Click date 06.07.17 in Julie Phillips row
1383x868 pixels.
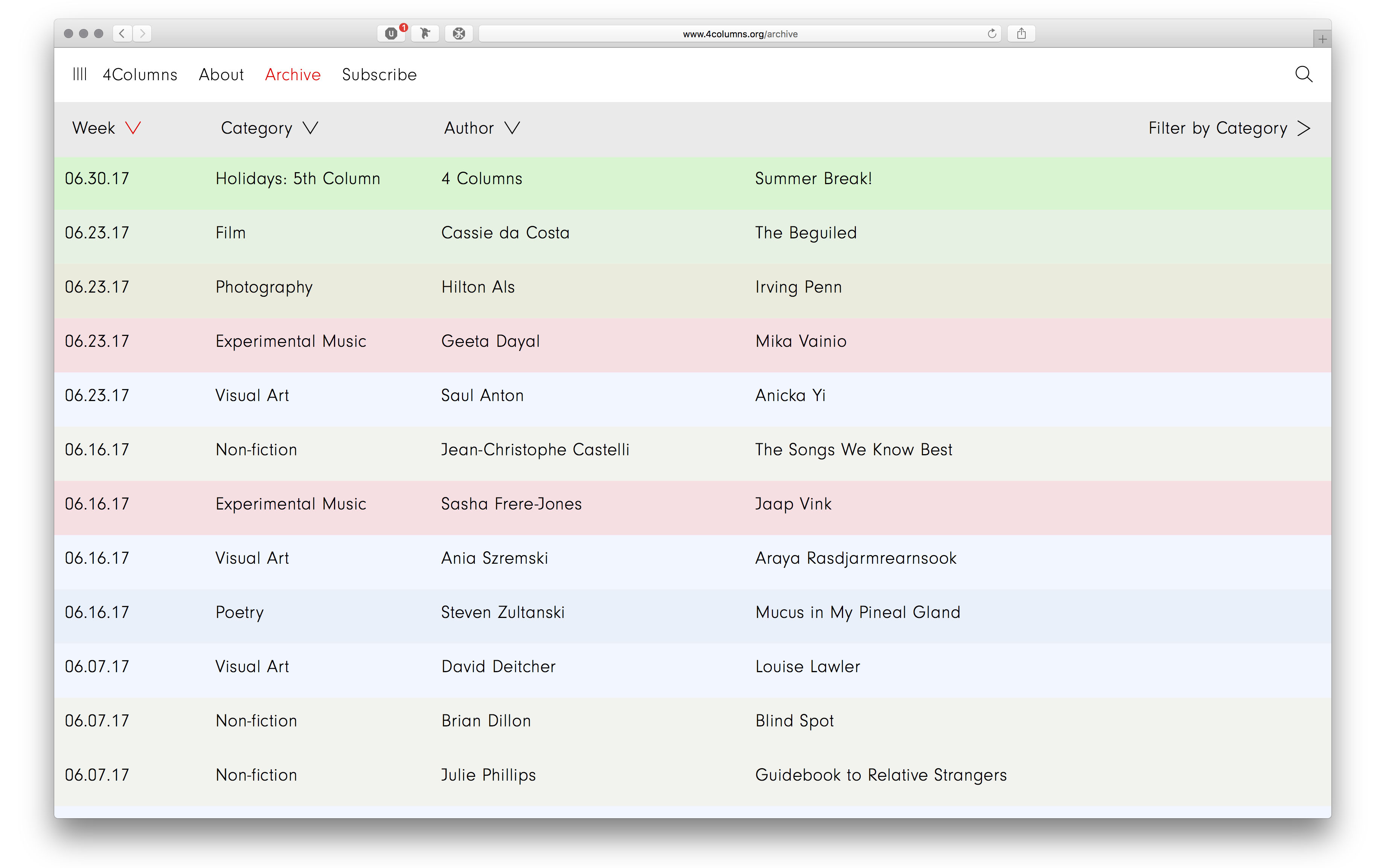(x=97, y=775)
